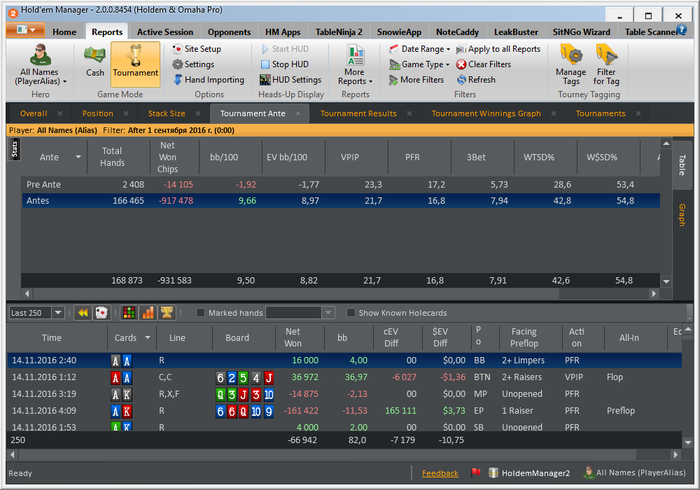Viewport: 700px width, 490px height.
Task: Open the TableNinja 2 tab
Action: 339,32
